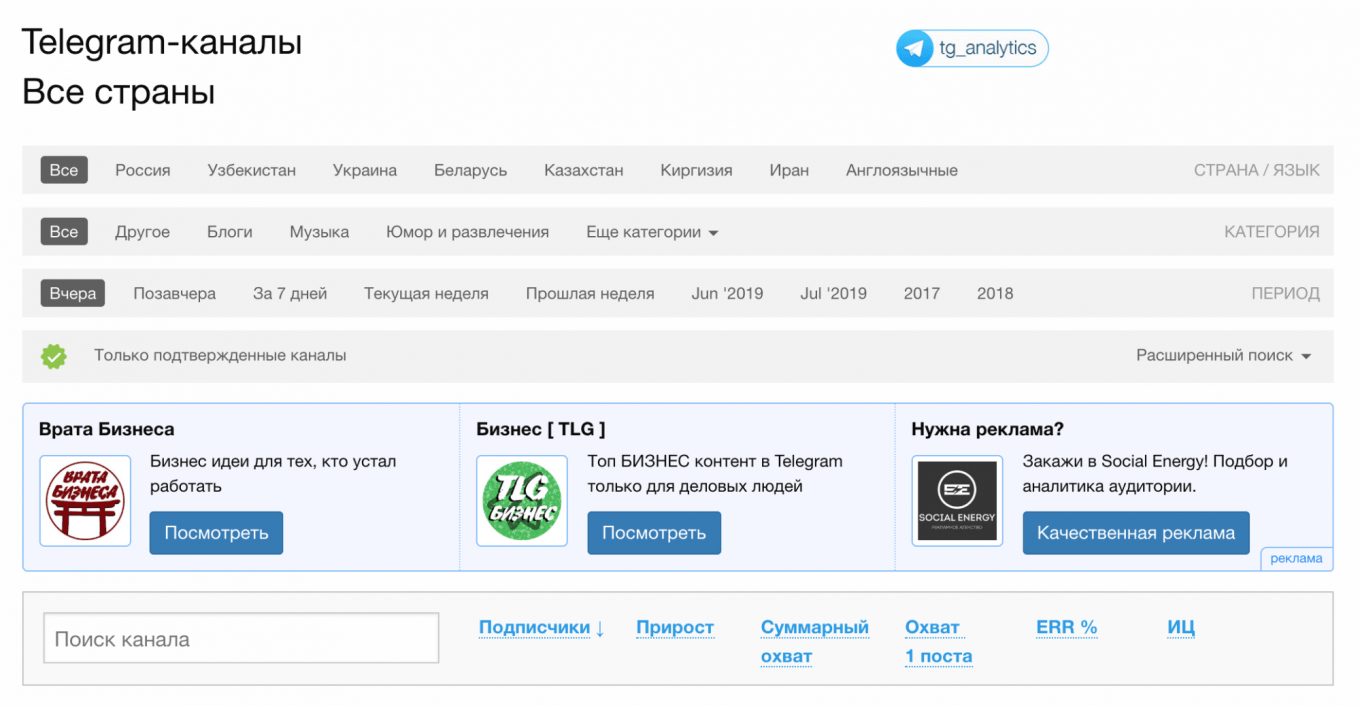
Task: Click the Врата Бизнеса channel logo
Action: pos(85,501)
